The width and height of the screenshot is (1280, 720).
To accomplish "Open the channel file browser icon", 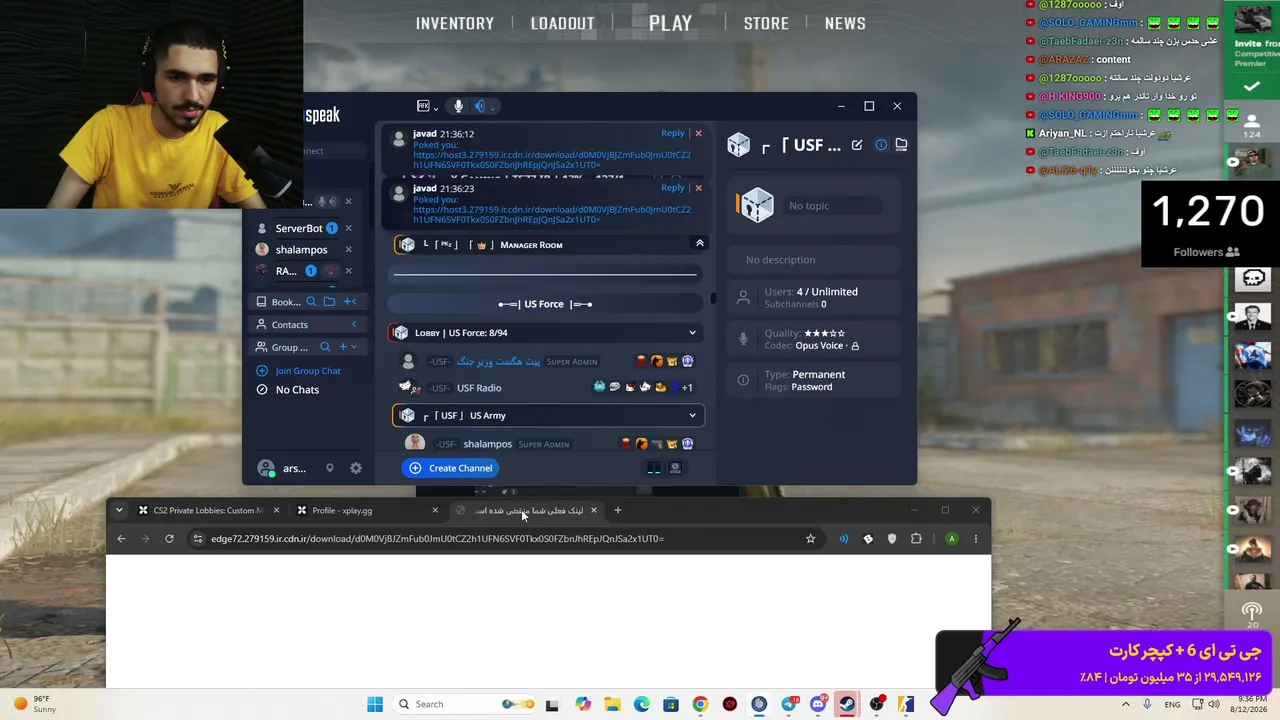I will [901, 145].
